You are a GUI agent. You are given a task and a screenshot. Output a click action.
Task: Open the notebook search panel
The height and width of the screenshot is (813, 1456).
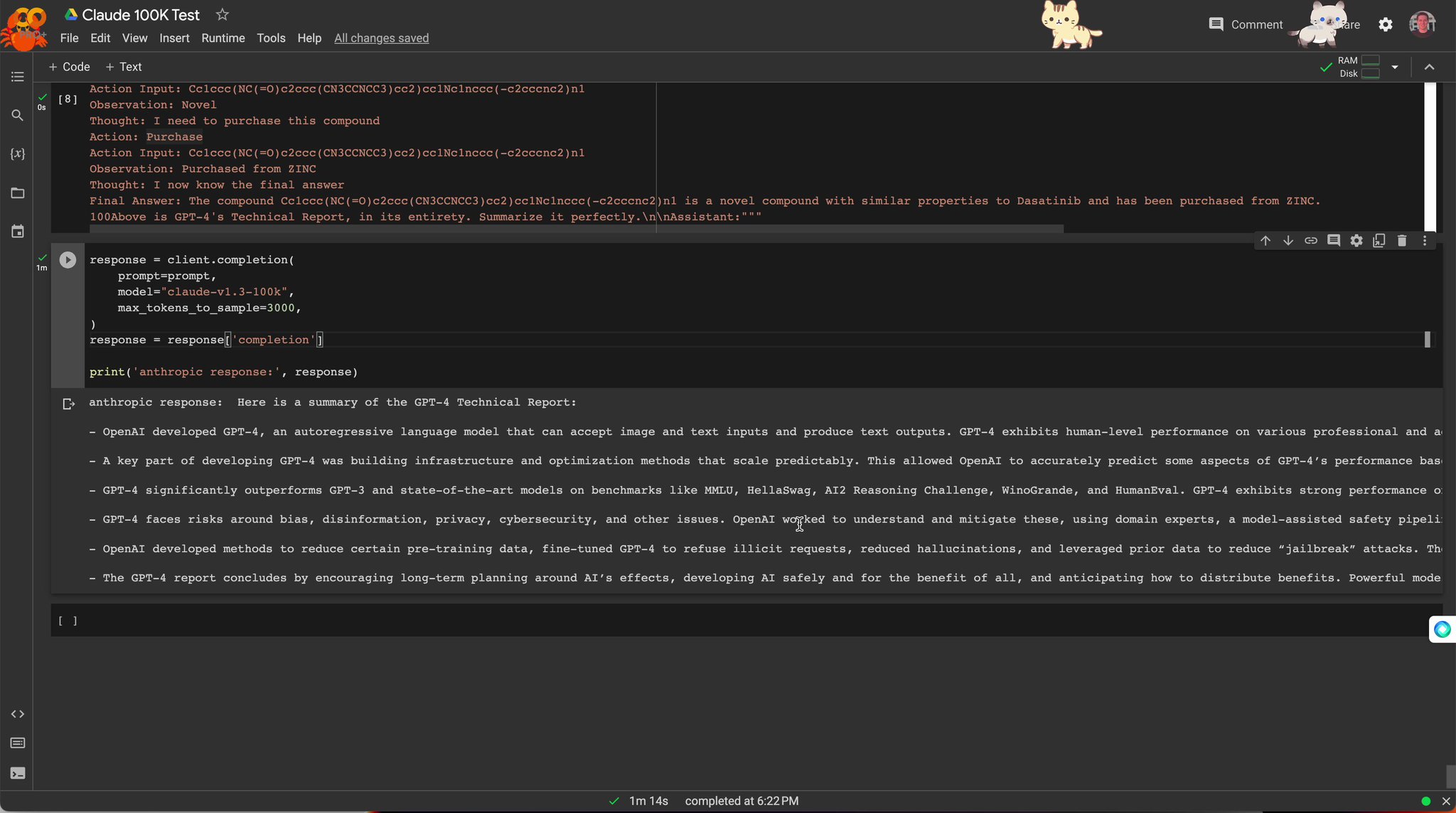pyautogui.click(x=17, y=114)
